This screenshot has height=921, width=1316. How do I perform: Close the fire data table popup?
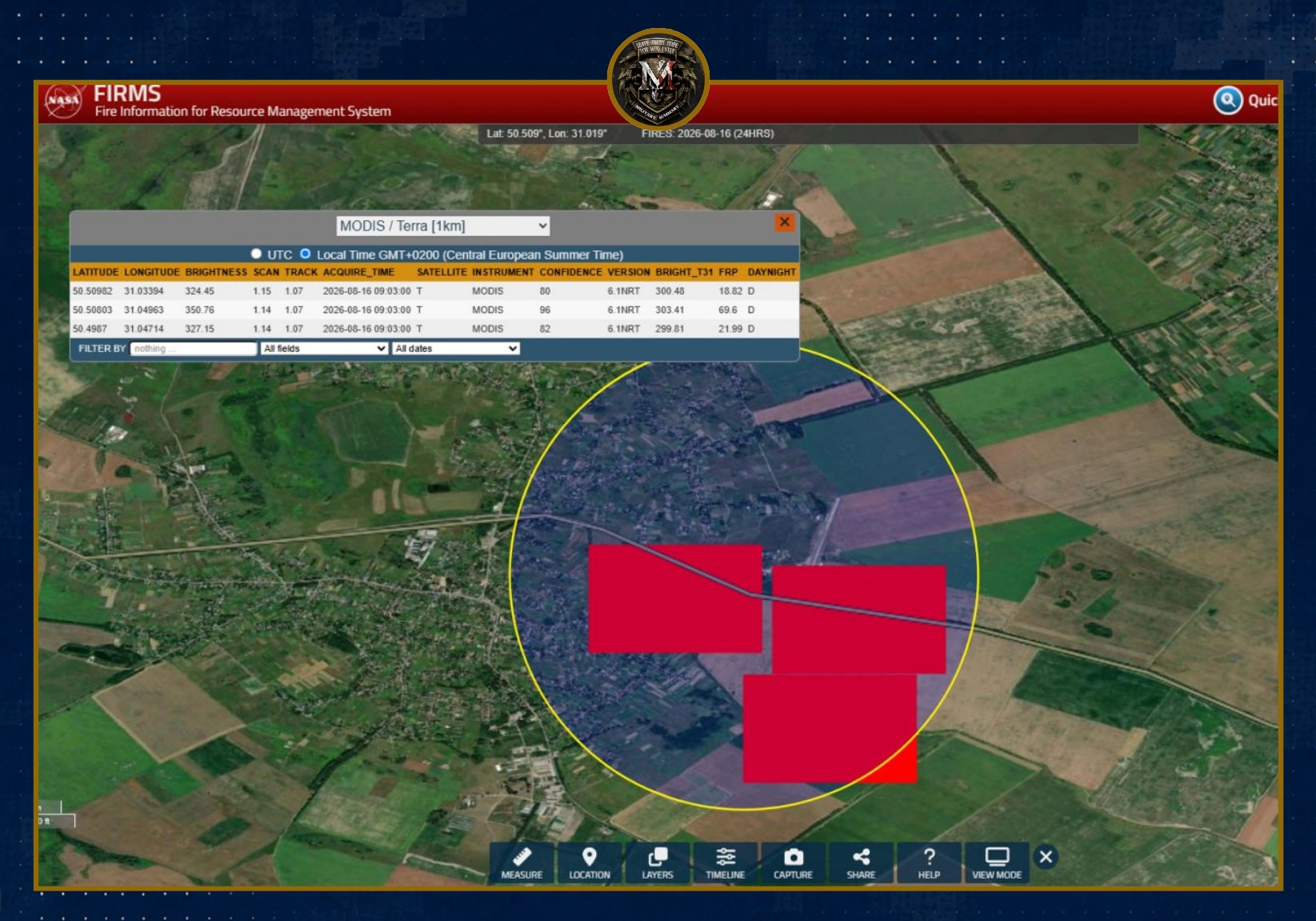point(785,222)
